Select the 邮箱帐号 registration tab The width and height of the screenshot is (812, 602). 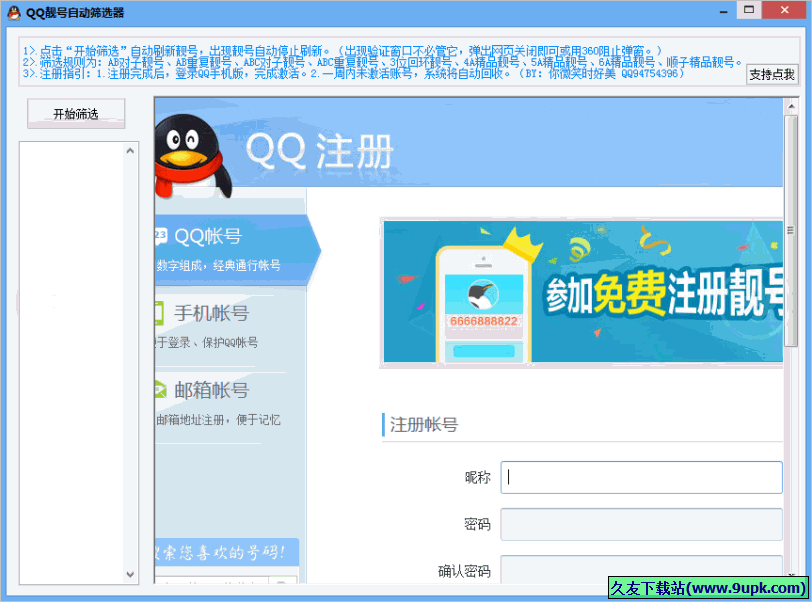coord(230,404)
